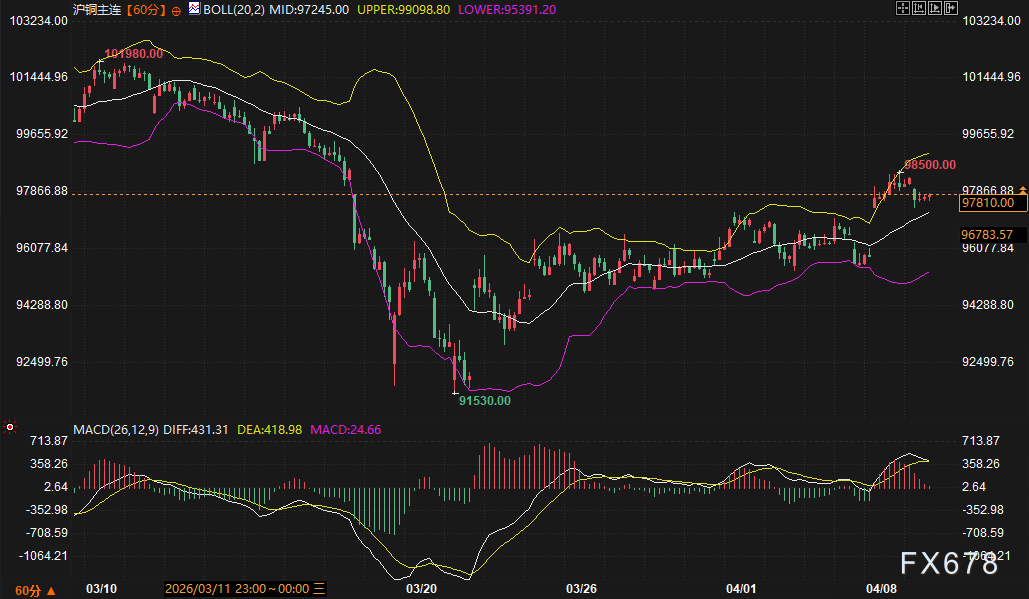Open the menu icon beside the date range
This screenshot has width=1029, height=599.
tap(319, 588)
